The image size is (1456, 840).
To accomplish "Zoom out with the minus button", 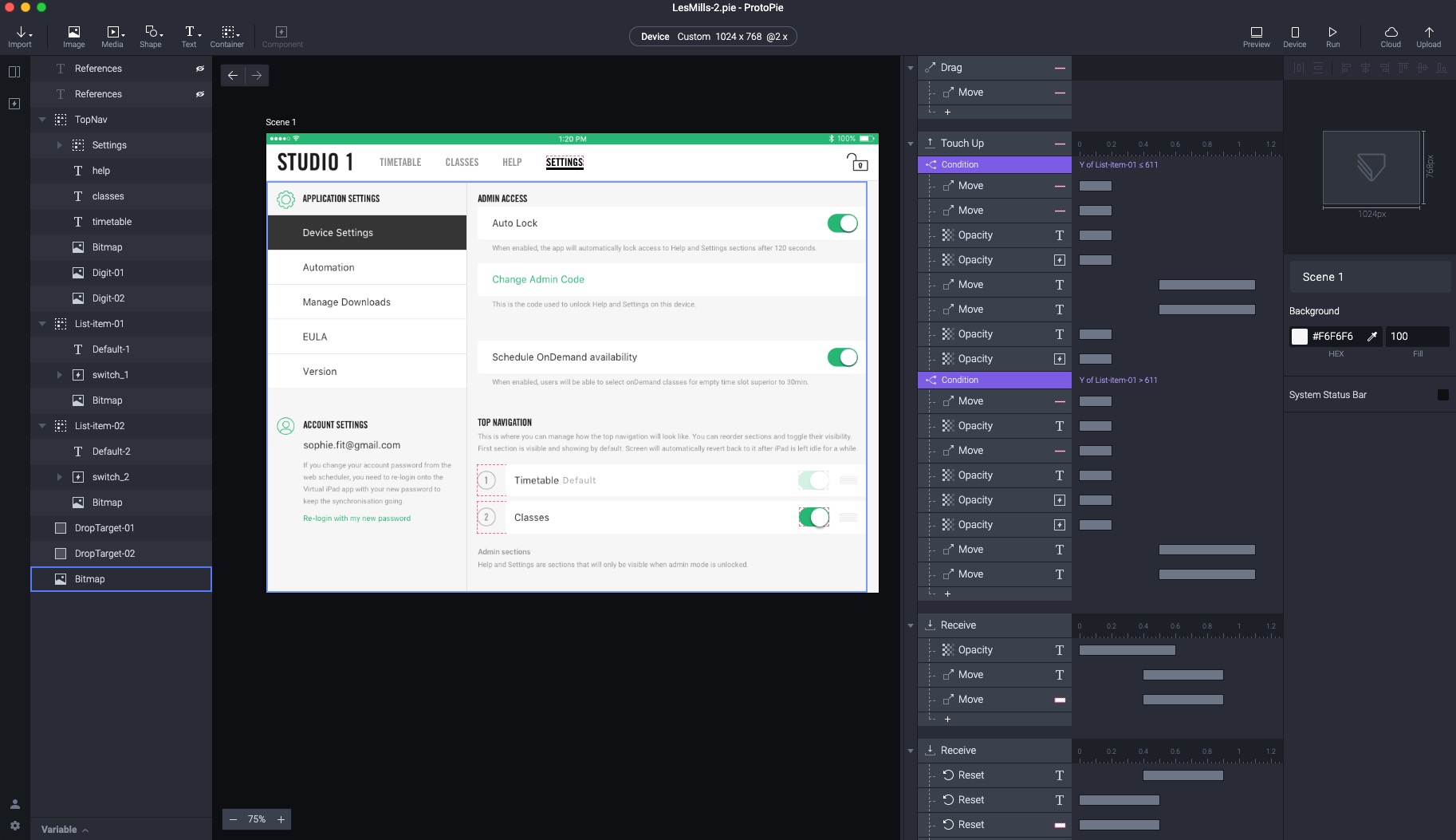I will coord(233,819).
